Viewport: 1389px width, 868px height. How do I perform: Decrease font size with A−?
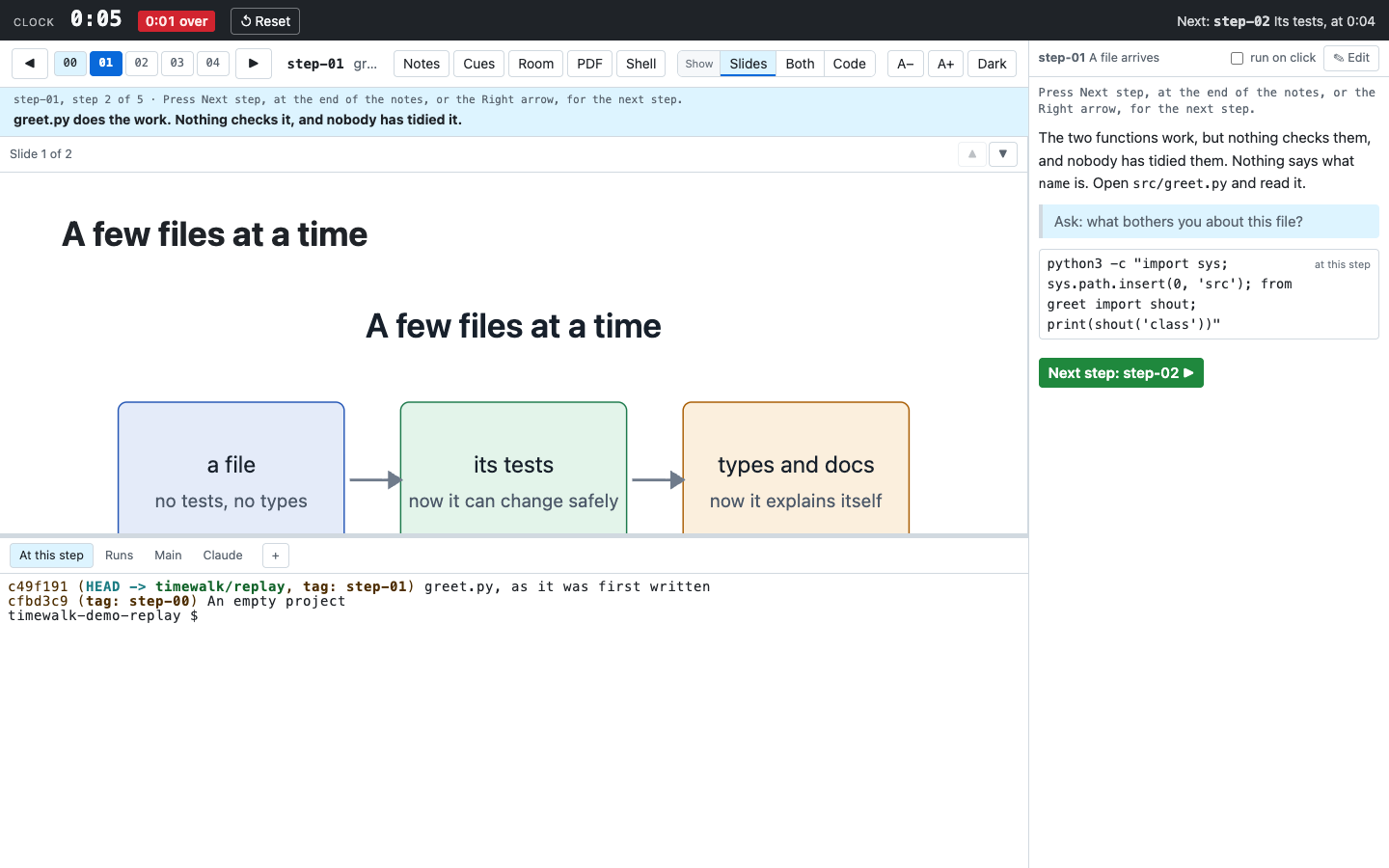[906, 64]
